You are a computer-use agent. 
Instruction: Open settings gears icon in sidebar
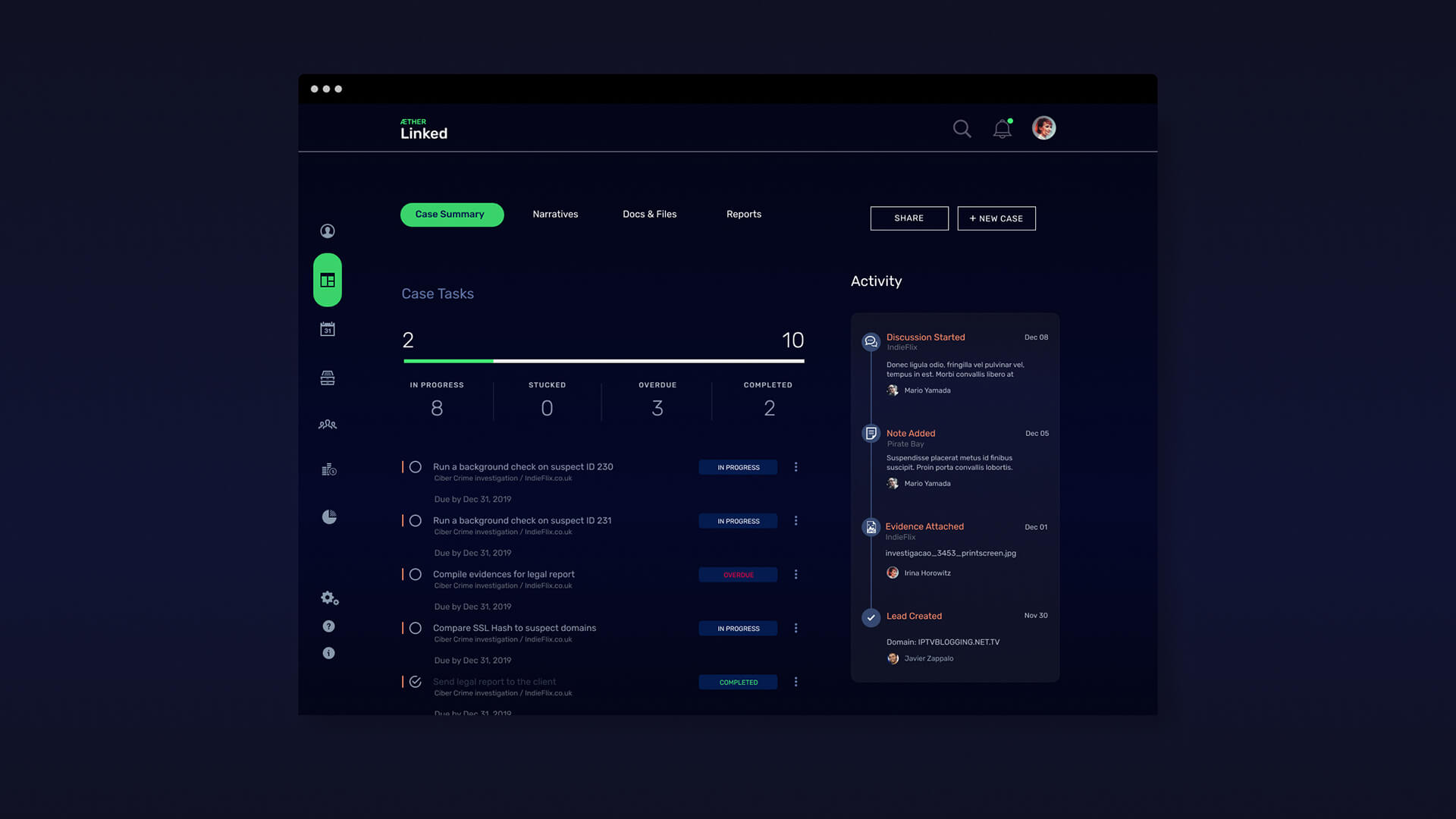329,598
